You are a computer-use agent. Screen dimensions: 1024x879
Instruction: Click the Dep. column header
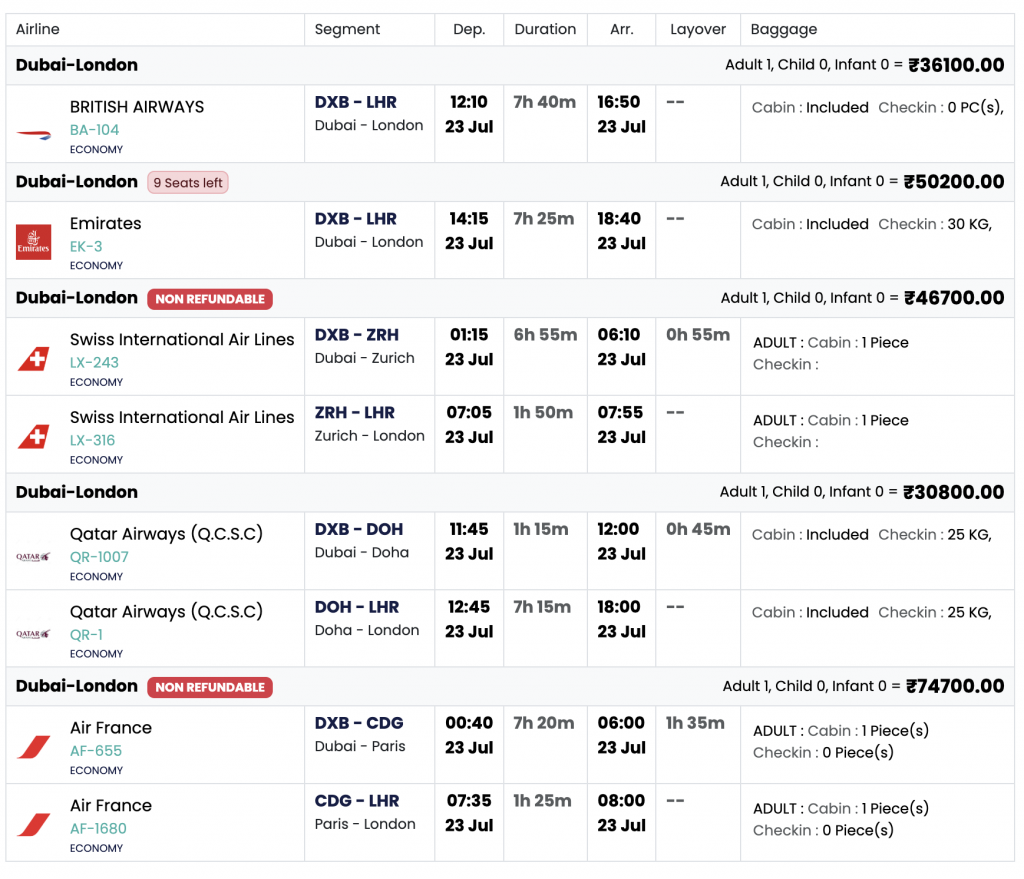pos(469,29)
